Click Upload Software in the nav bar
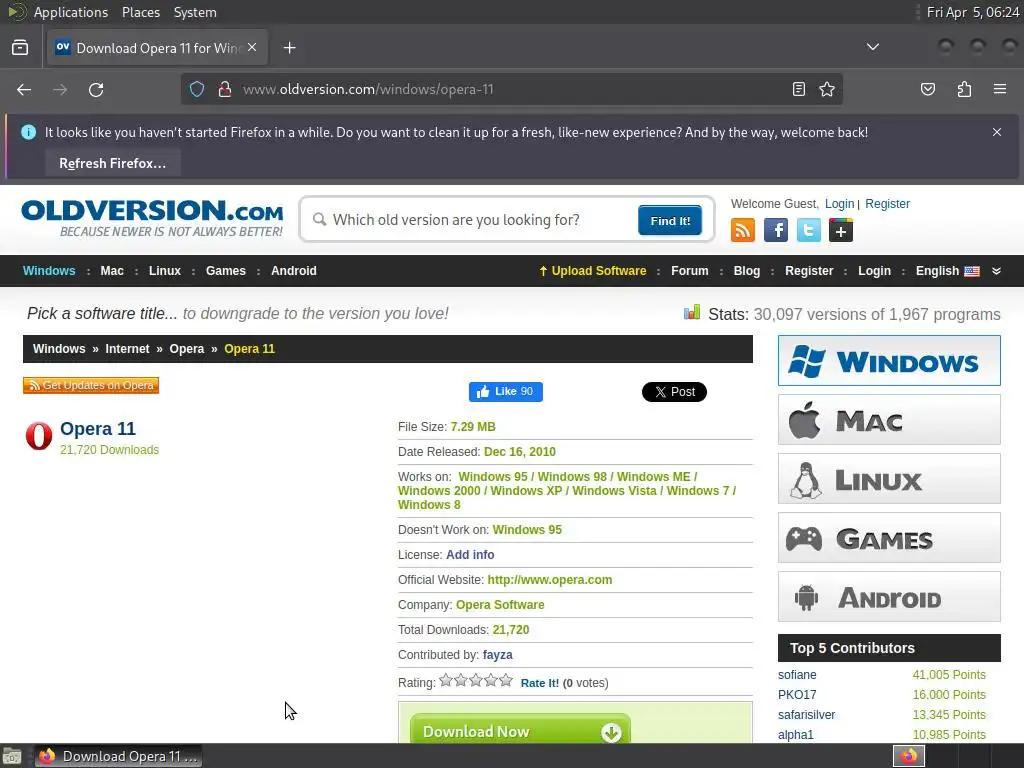 592,271
